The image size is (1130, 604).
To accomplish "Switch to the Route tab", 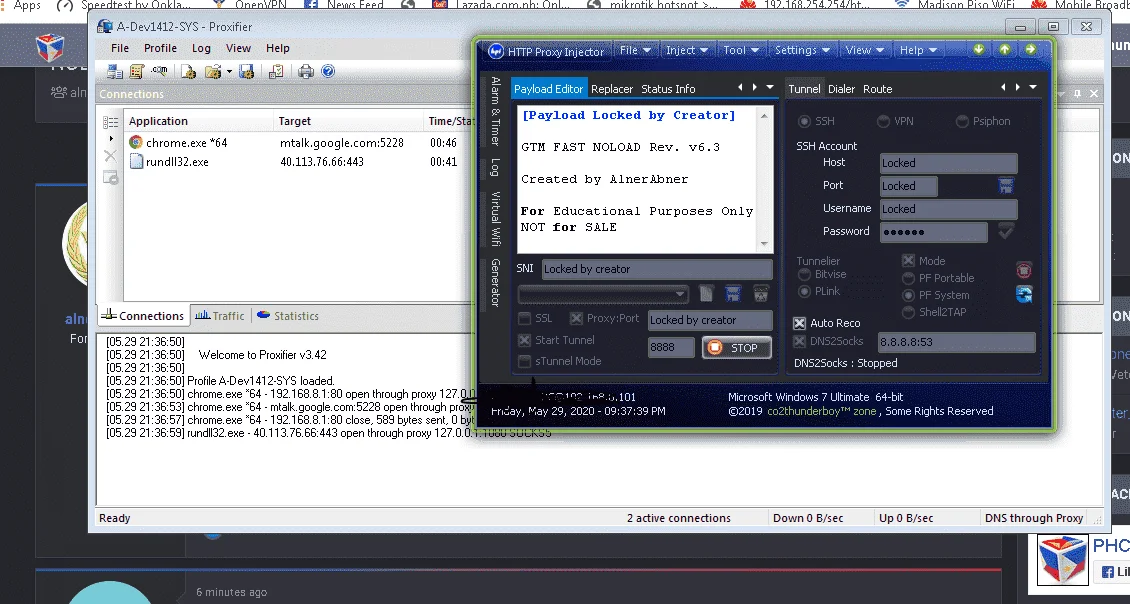I will 877,89.
